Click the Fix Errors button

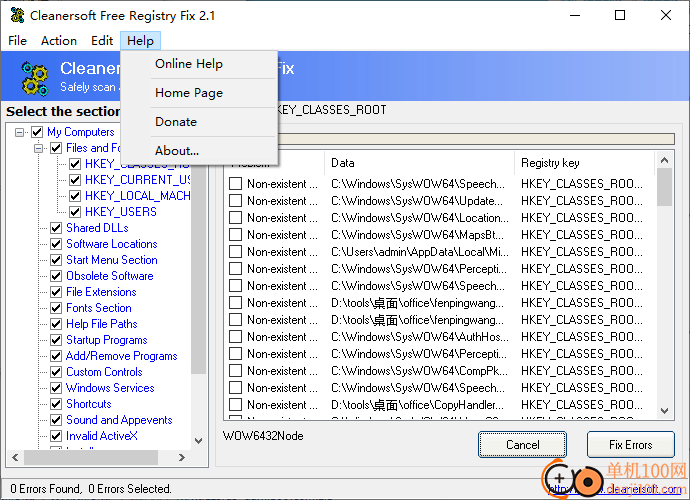click(631, 445)
